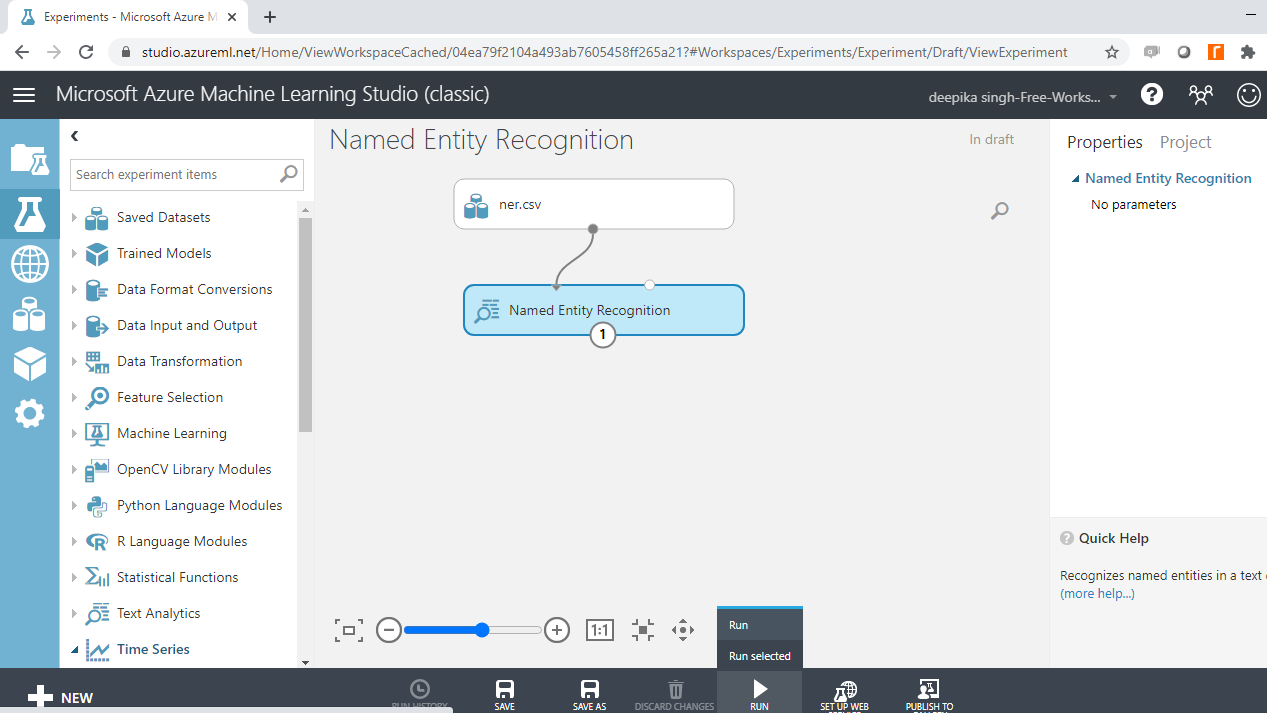
Task: Click the zoom slider handle
Action: coord(482,630)
